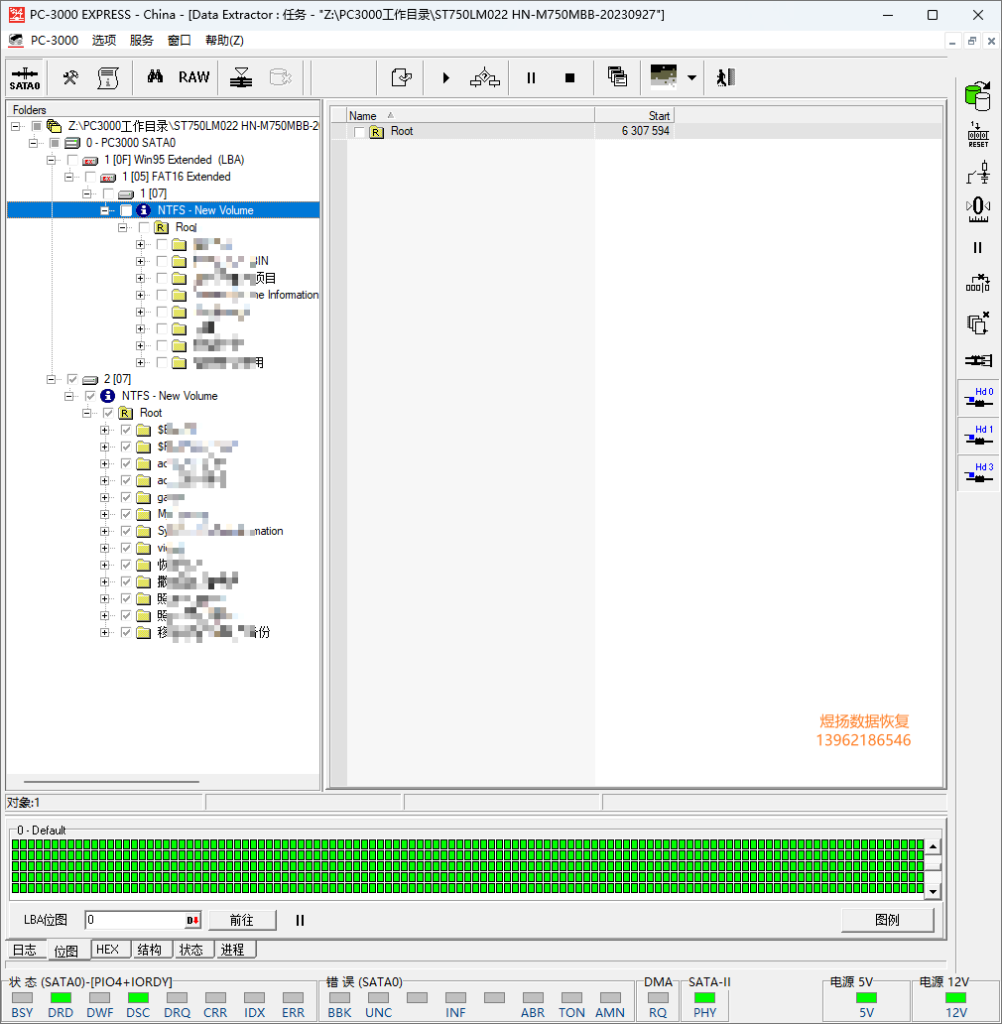Switch to the HEX tab
Viewport: 1002px width, 1024px height.
click(x=108, y=950)
